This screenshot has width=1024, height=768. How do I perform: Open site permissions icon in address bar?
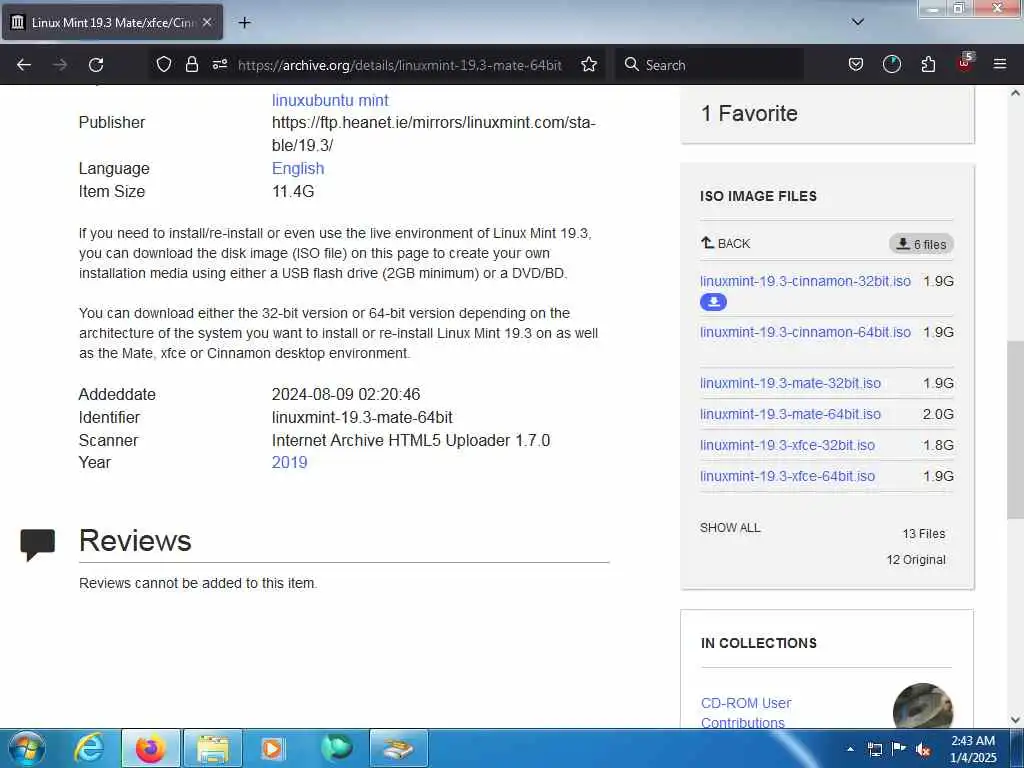tap(220, 64)
